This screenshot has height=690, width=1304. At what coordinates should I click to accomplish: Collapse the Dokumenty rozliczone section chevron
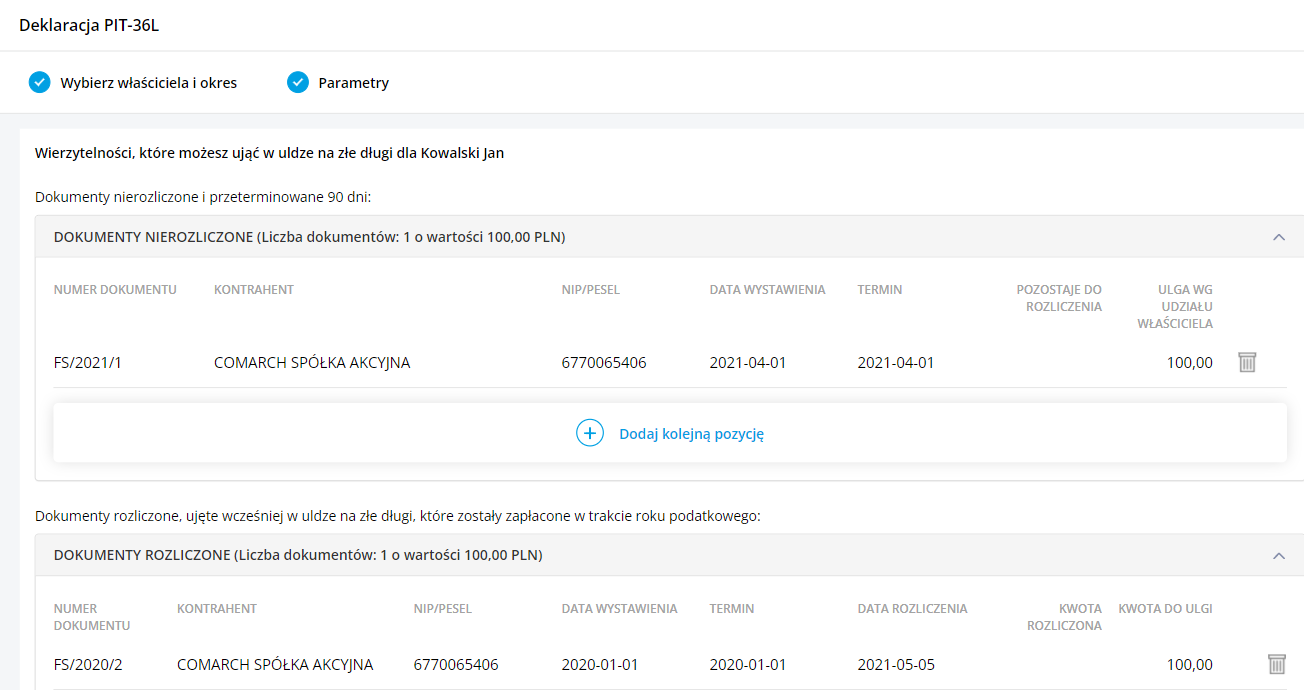[x=1278, y=555]
